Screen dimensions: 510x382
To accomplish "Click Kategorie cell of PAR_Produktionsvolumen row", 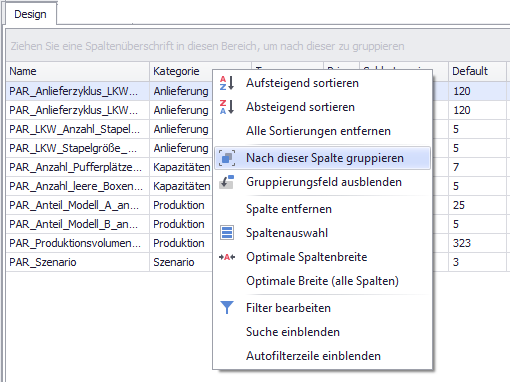I will [x=181, y=243].
